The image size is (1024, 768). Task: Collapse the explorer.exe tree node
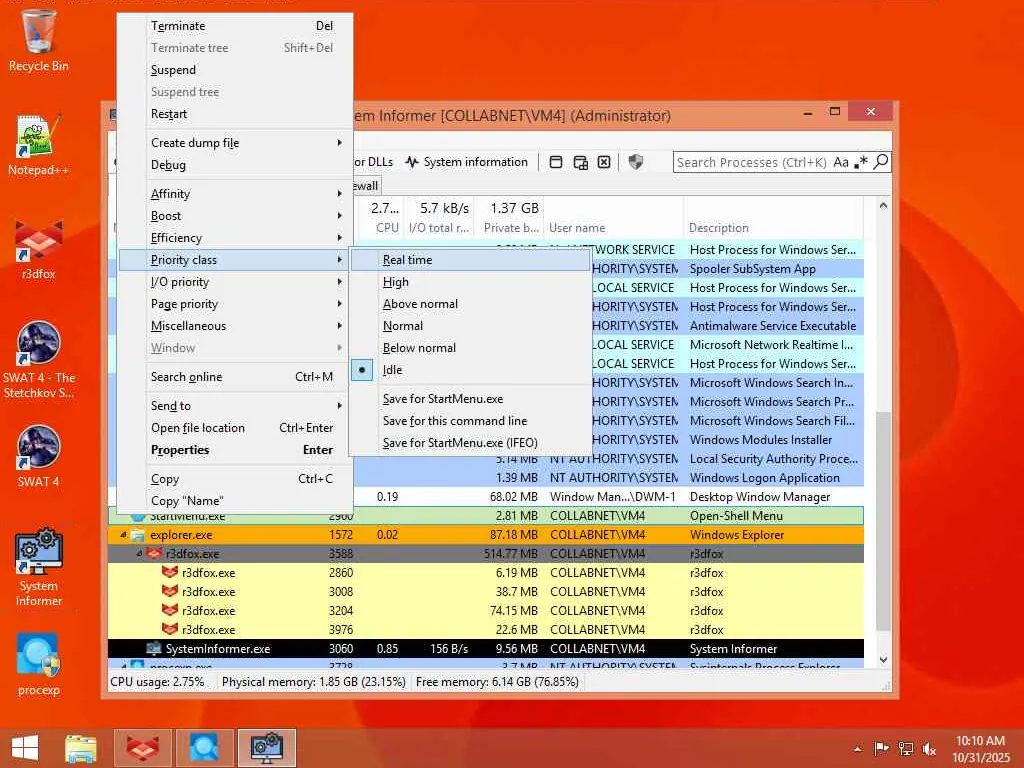[x=123, y=535]
